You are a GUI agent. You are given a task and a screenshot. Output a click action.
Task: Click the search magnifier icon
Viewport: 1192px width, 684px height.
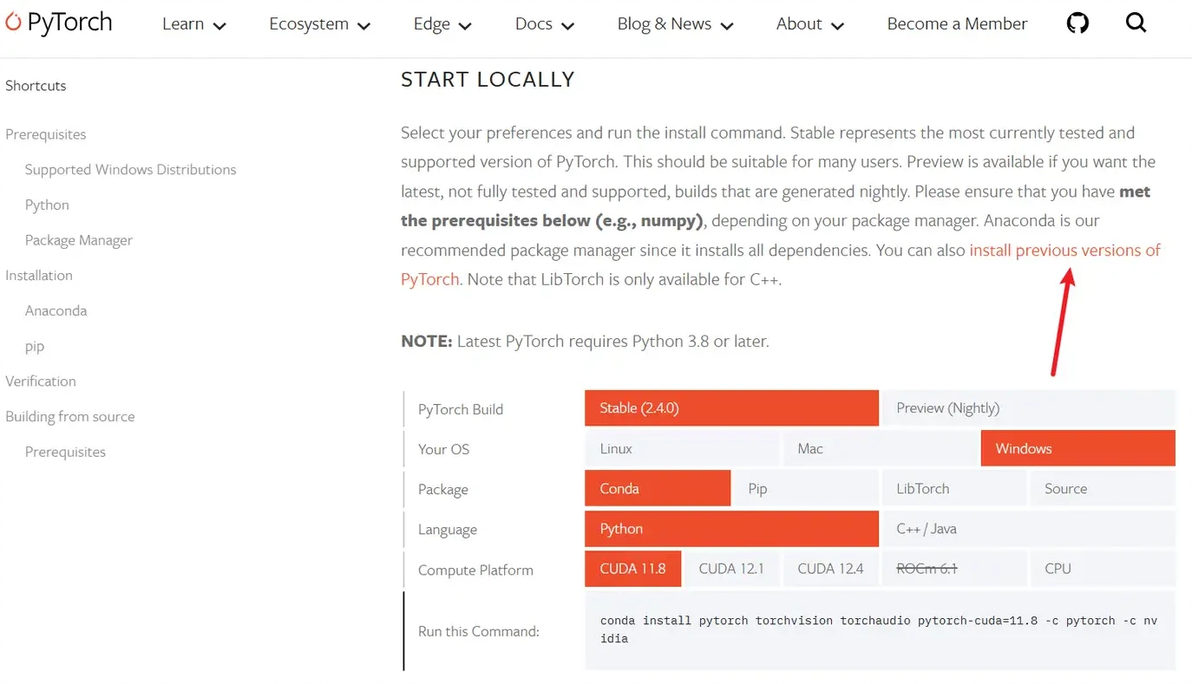(1136, 23)
